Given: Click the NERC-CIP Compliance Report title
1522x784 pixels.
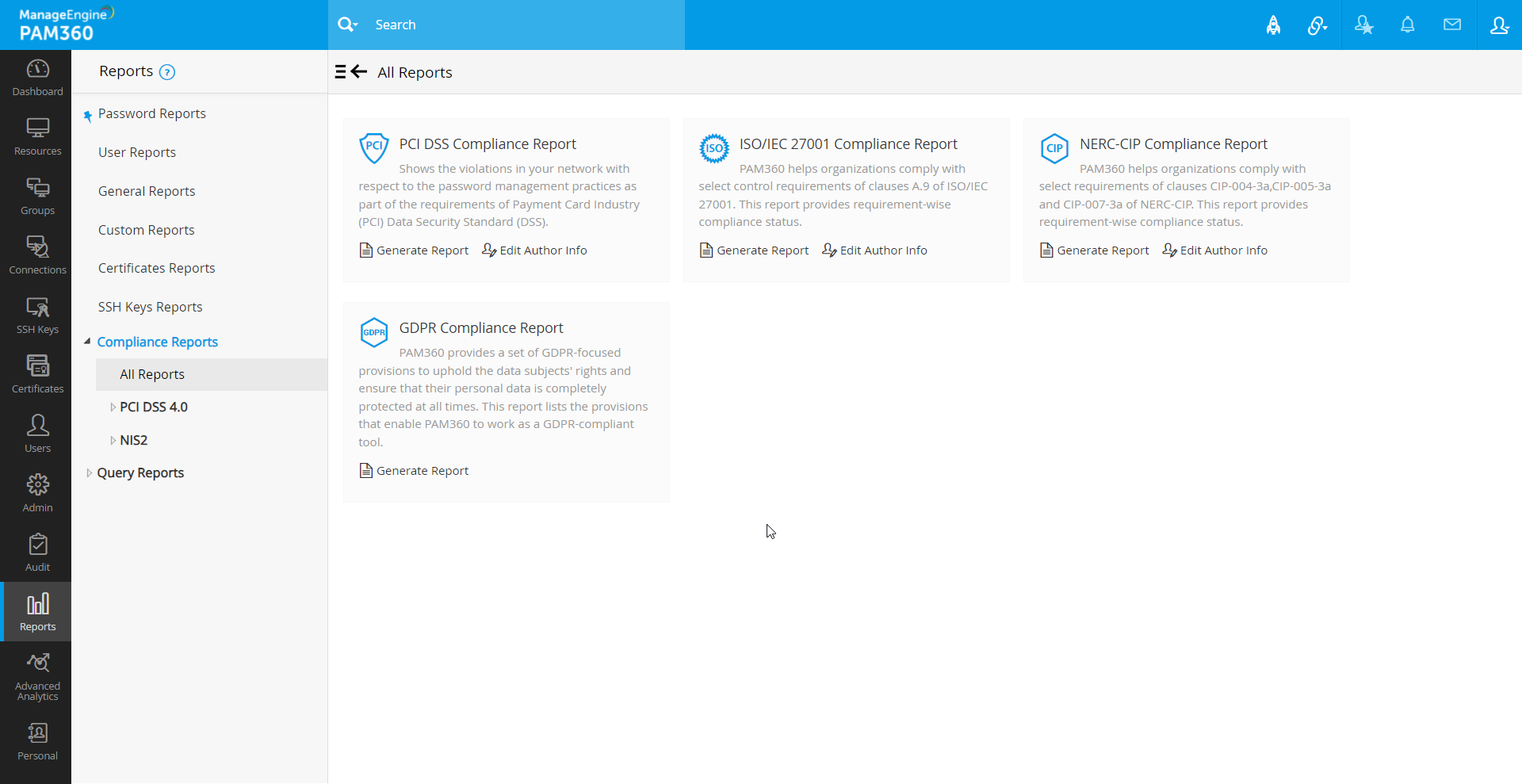Looking at the screenshot, I should pyautogui.click(x=1173, y=144).
